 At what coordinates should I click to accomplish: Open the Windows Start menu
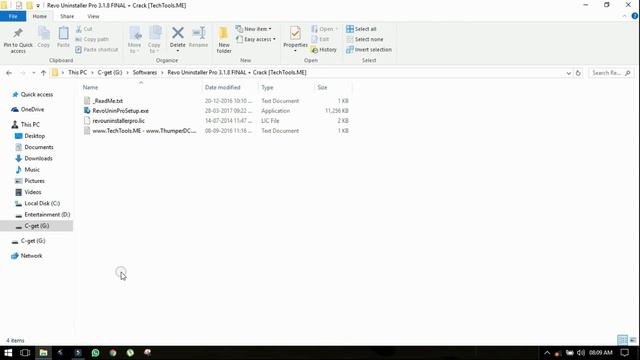click(8, 353)
